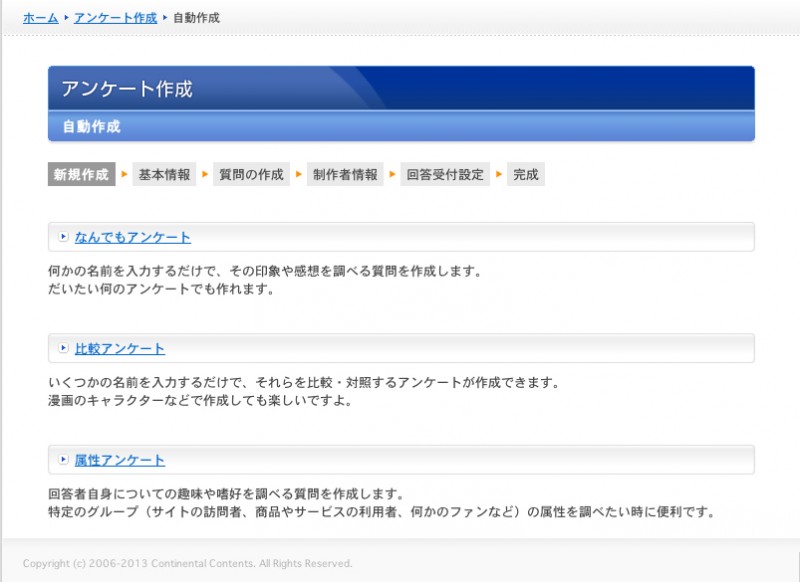Click arrow icon beside 比較アンケート
The image size is (800, 582).
point(63,348)
